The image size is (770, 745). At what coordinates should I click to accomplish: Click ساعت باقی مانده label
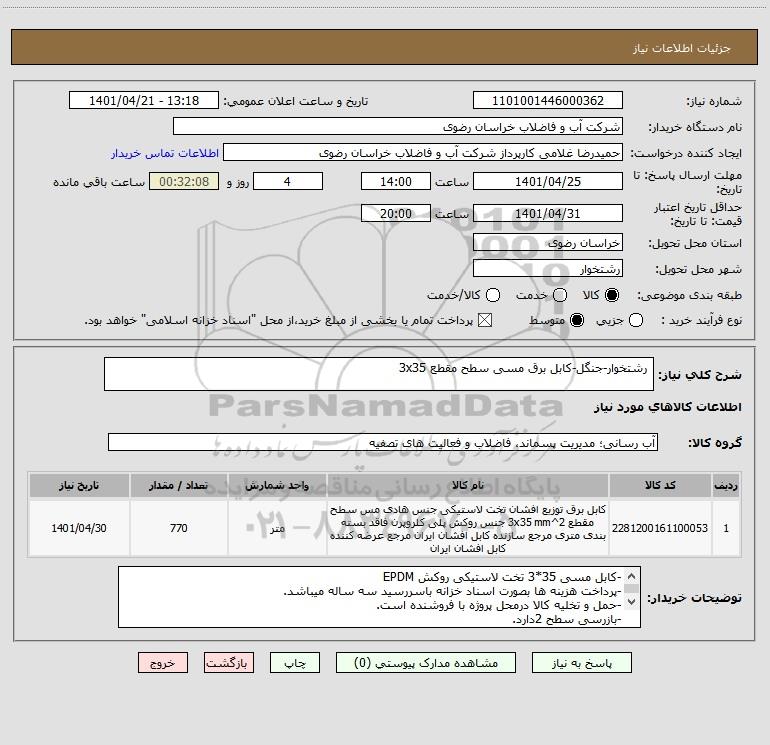[99, 182]
